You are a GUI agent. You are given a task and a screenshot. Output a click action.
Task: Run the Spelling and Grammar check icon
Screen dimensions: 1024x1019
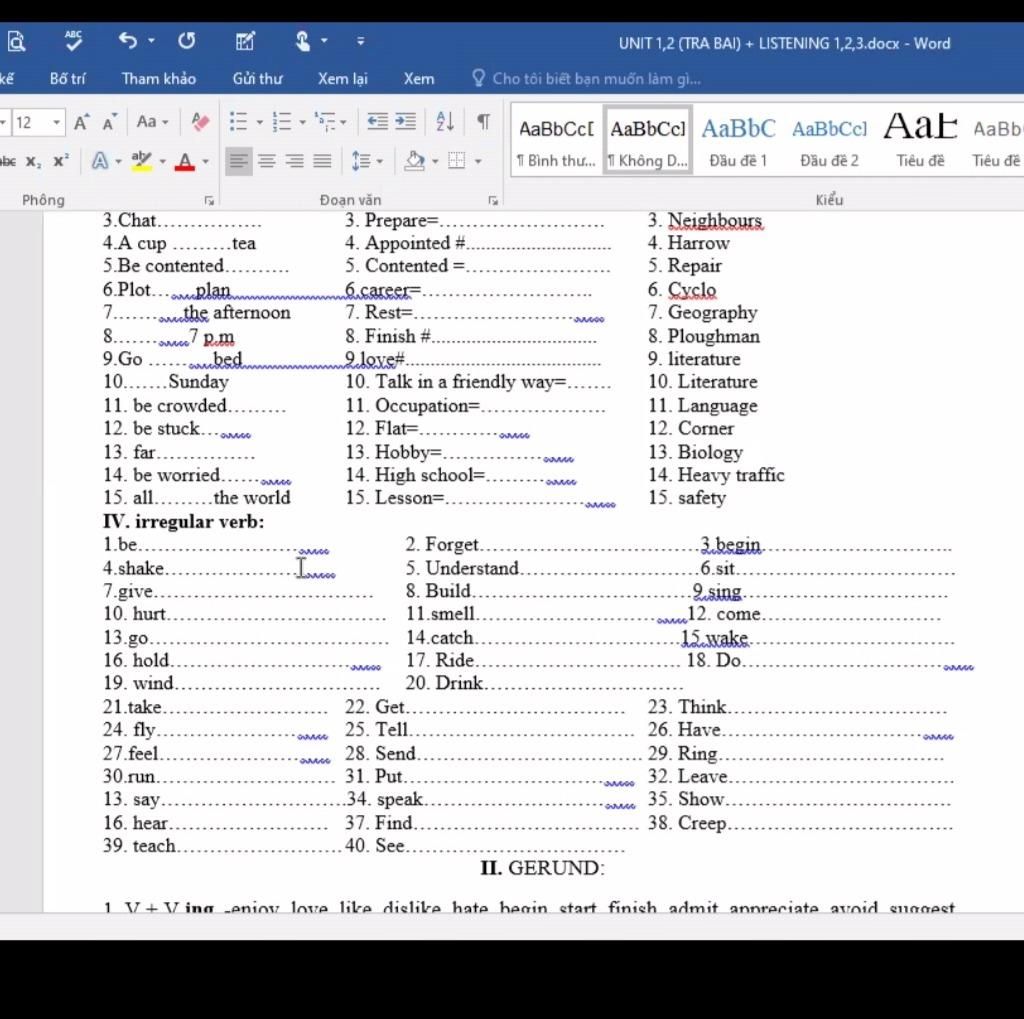[74, 40]
